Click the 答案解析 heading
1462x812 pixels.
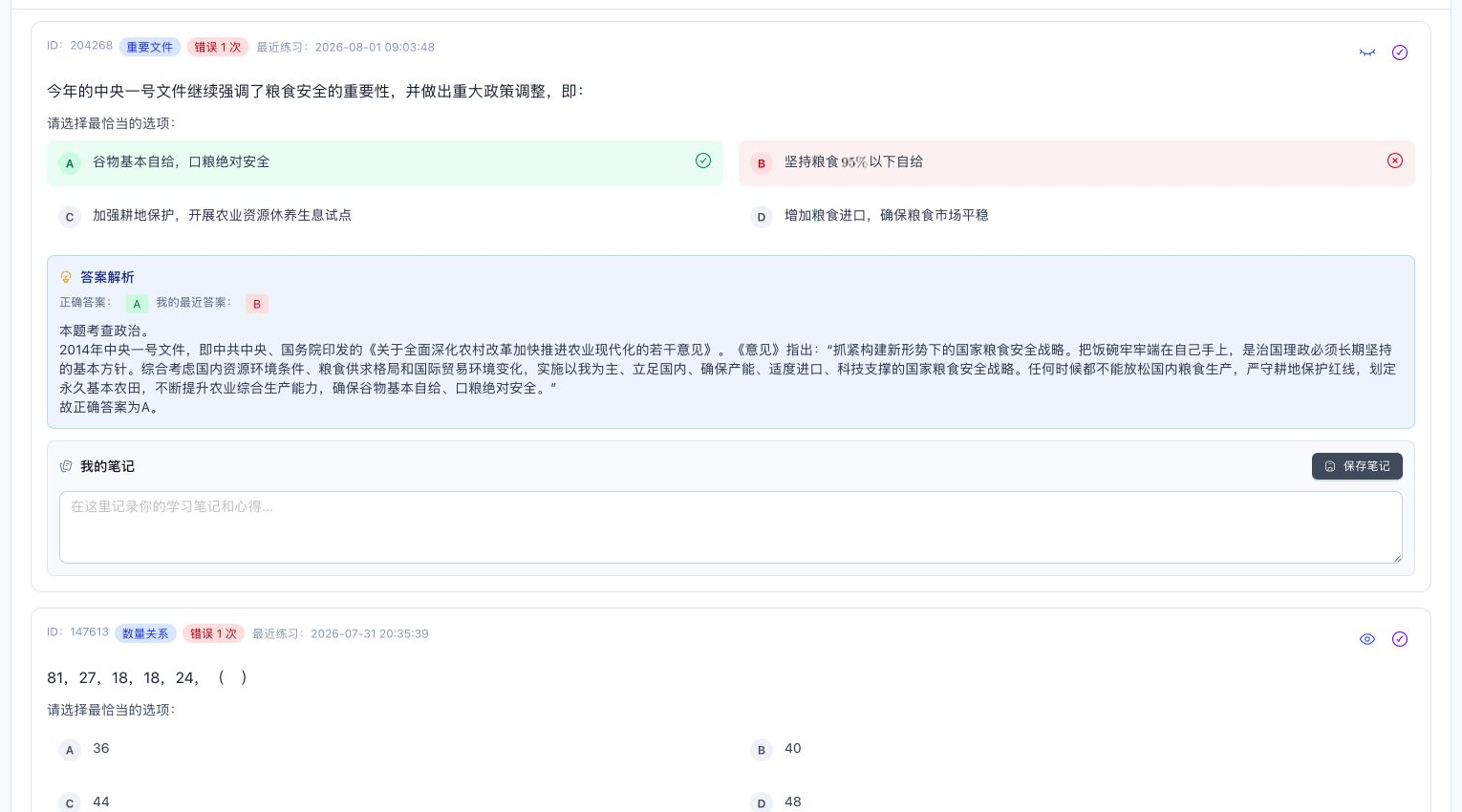(x=107, y=277)
